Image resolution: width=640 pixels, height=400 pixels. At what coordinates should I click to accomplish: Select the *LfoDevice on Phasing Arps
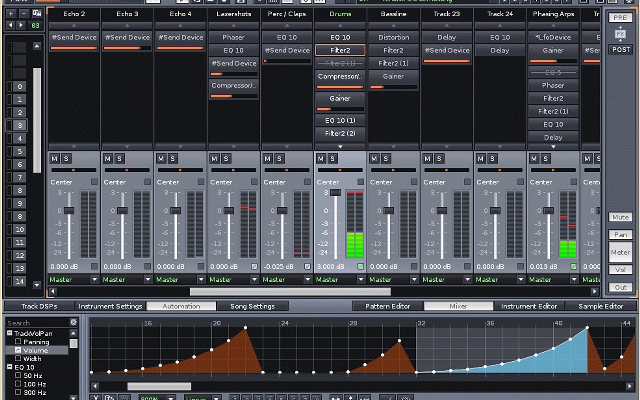tap(553, 37)
